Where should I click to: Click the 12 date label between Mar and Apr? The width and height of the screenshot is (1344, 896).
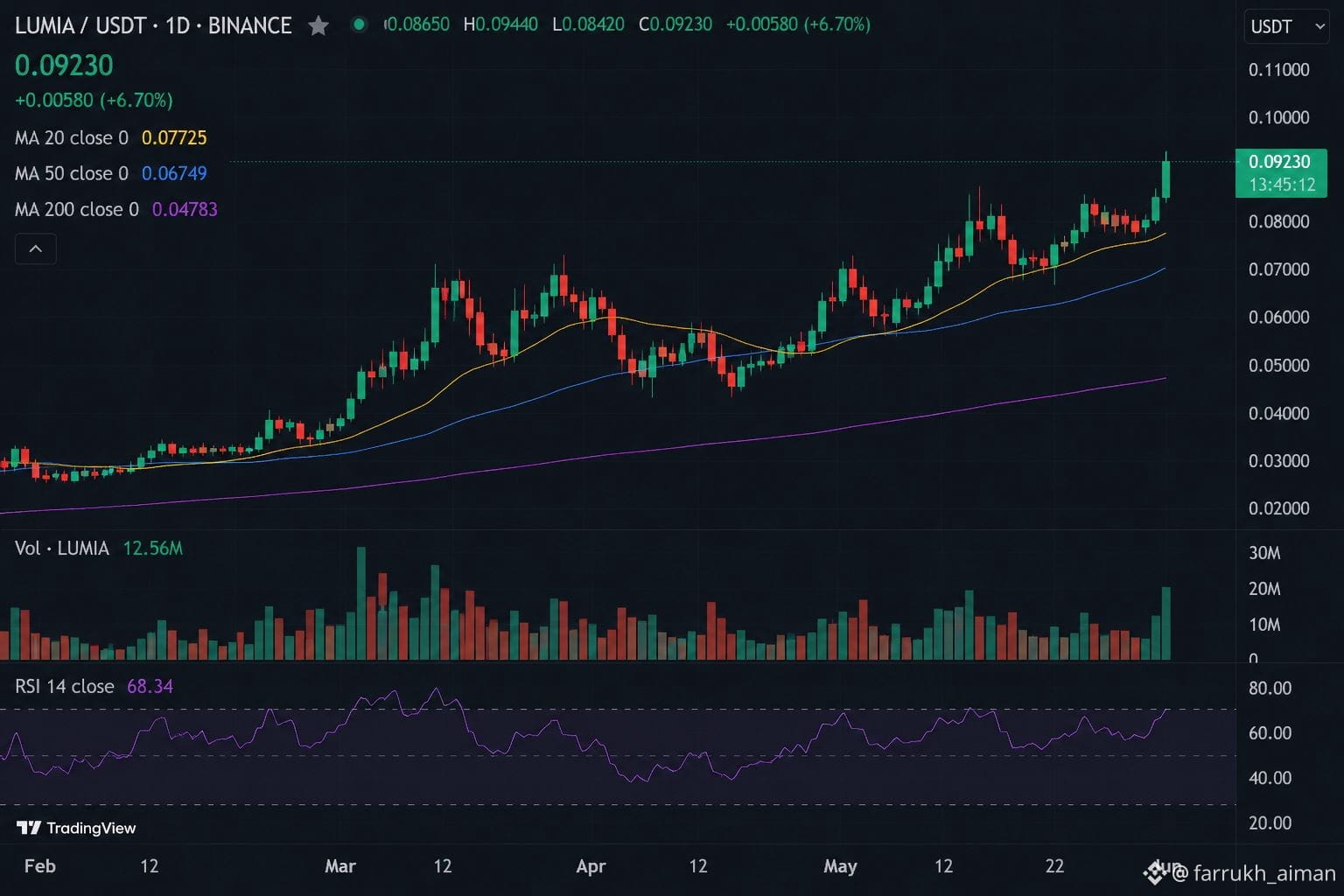tap(443, 866)
